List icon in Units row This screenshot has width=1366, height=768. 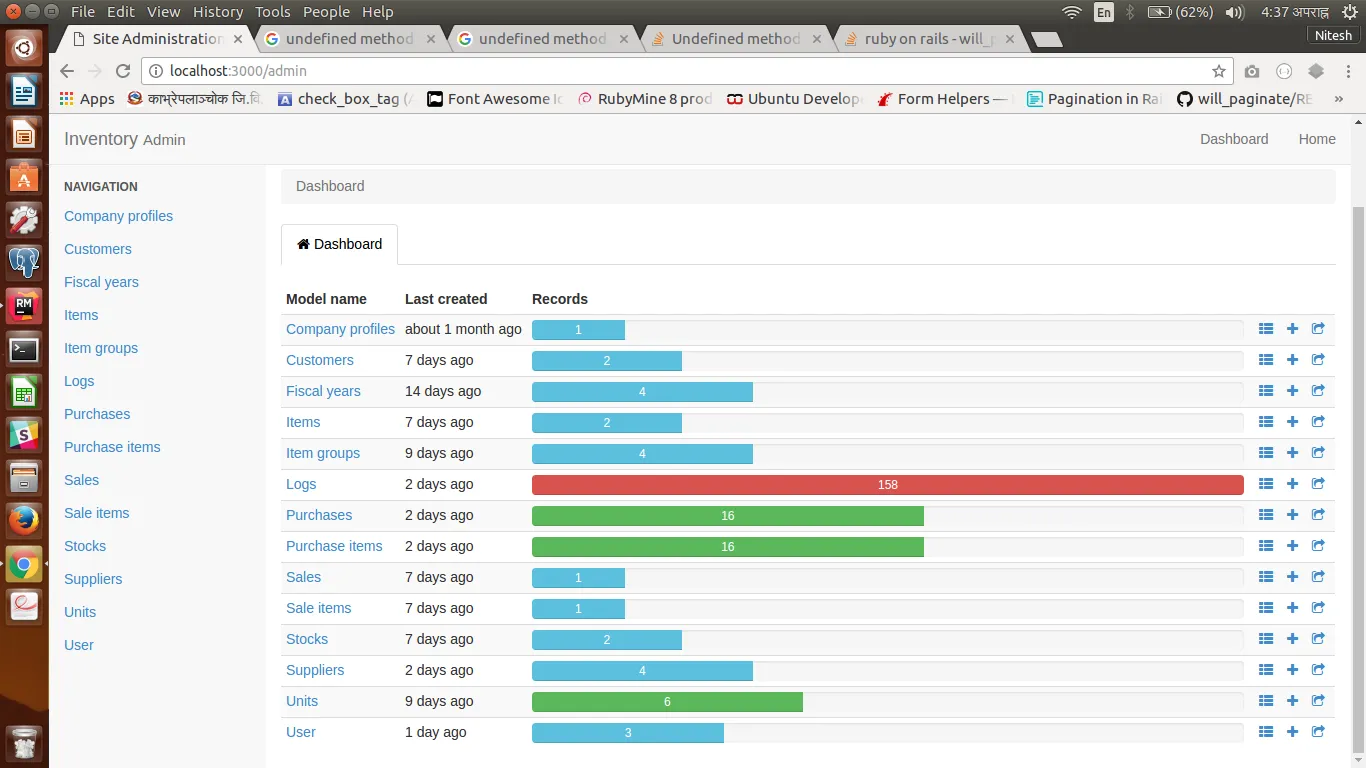pos(1266,701)
